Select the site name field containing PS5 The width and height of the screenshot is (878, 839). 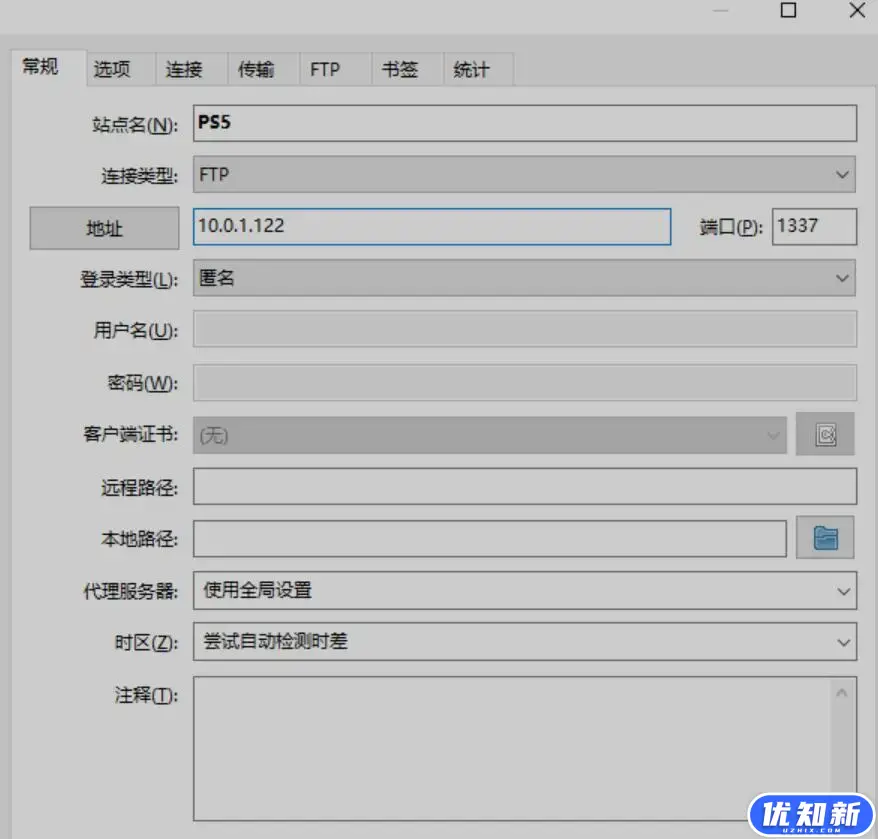pyautogui.click(x=520, y=122)
